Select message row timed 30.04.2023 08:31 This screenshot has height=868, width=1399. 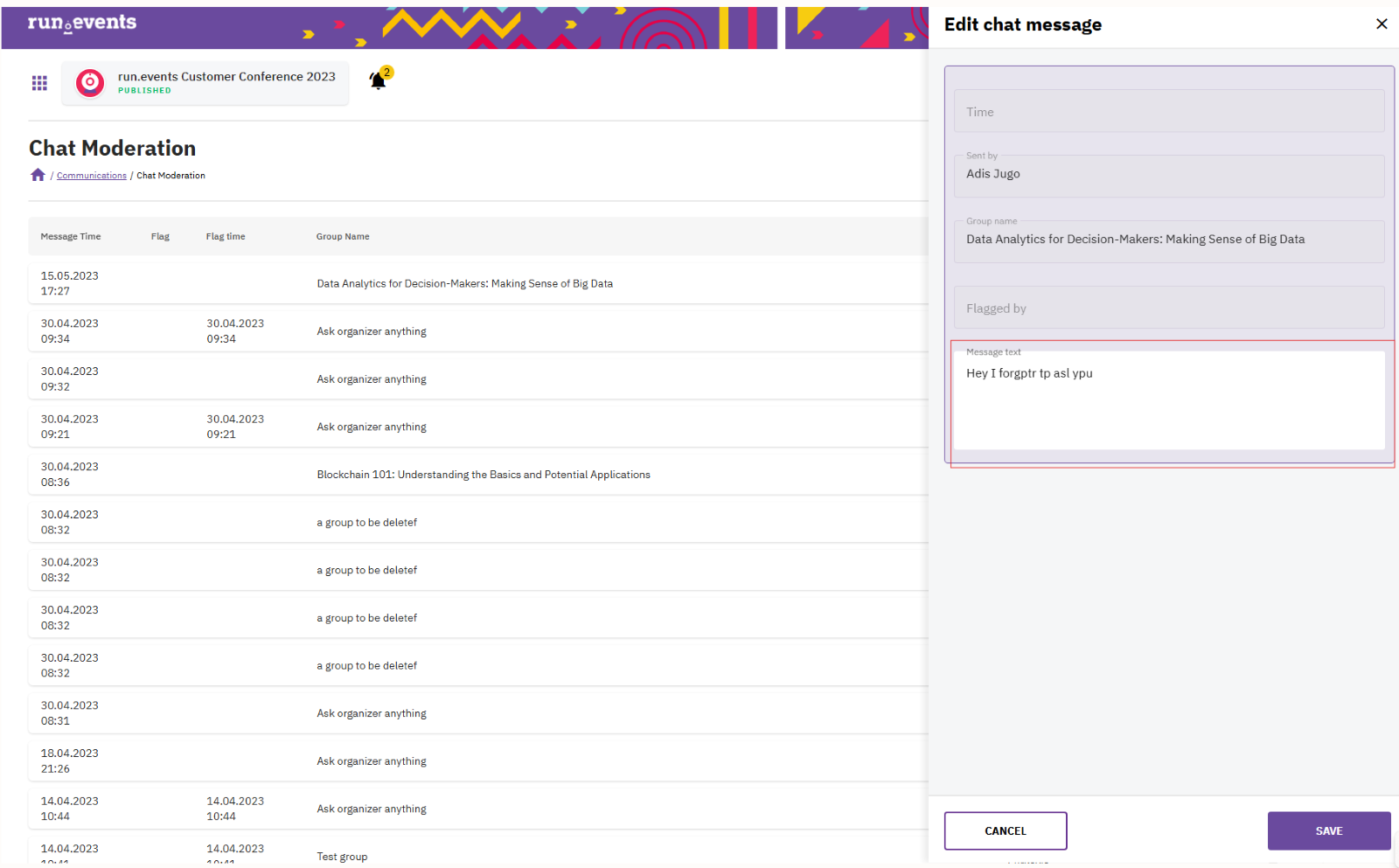coord(478,713)
